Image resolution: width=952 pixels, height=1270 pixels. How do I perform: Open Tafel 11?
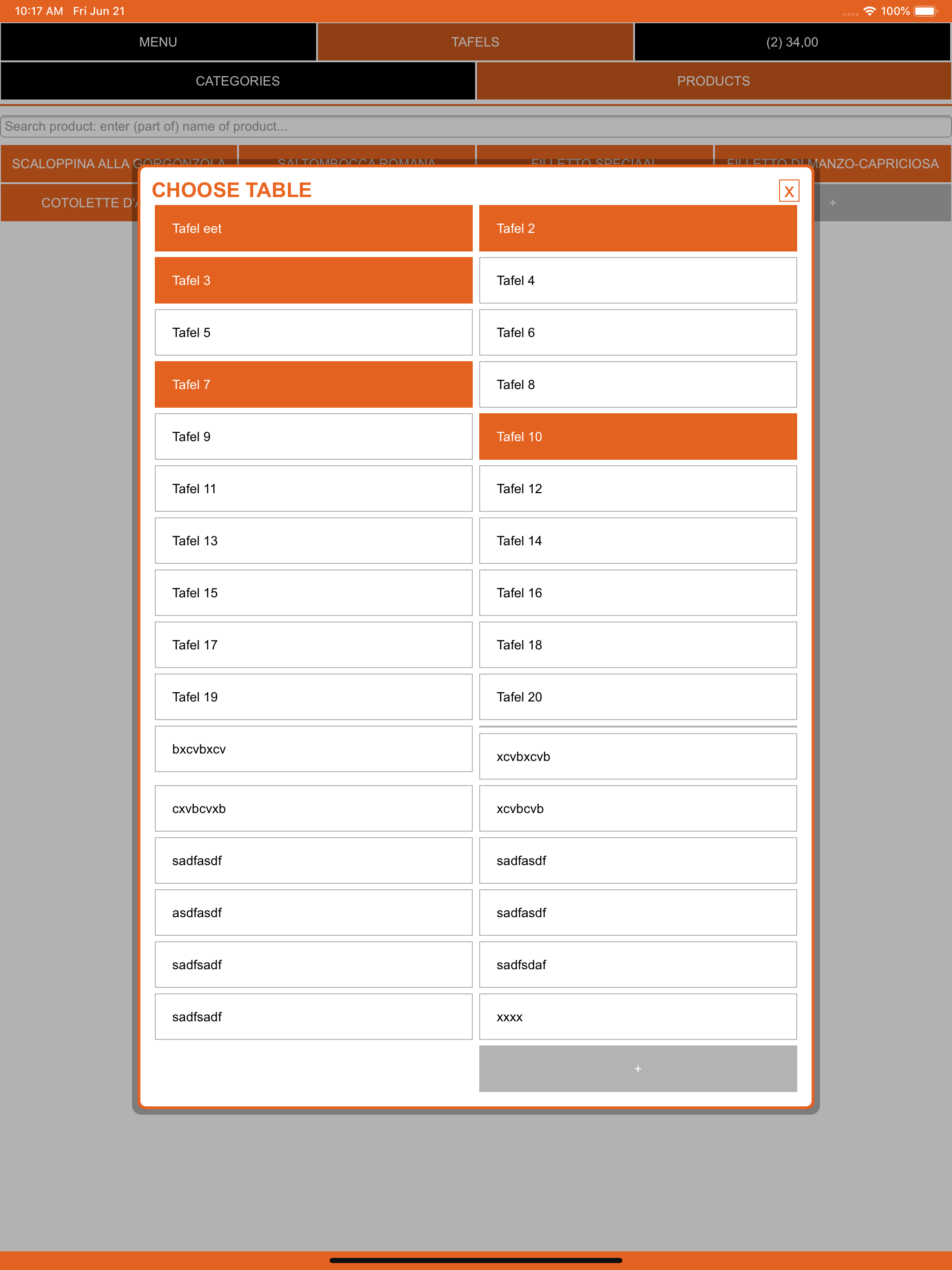[313, 489]
